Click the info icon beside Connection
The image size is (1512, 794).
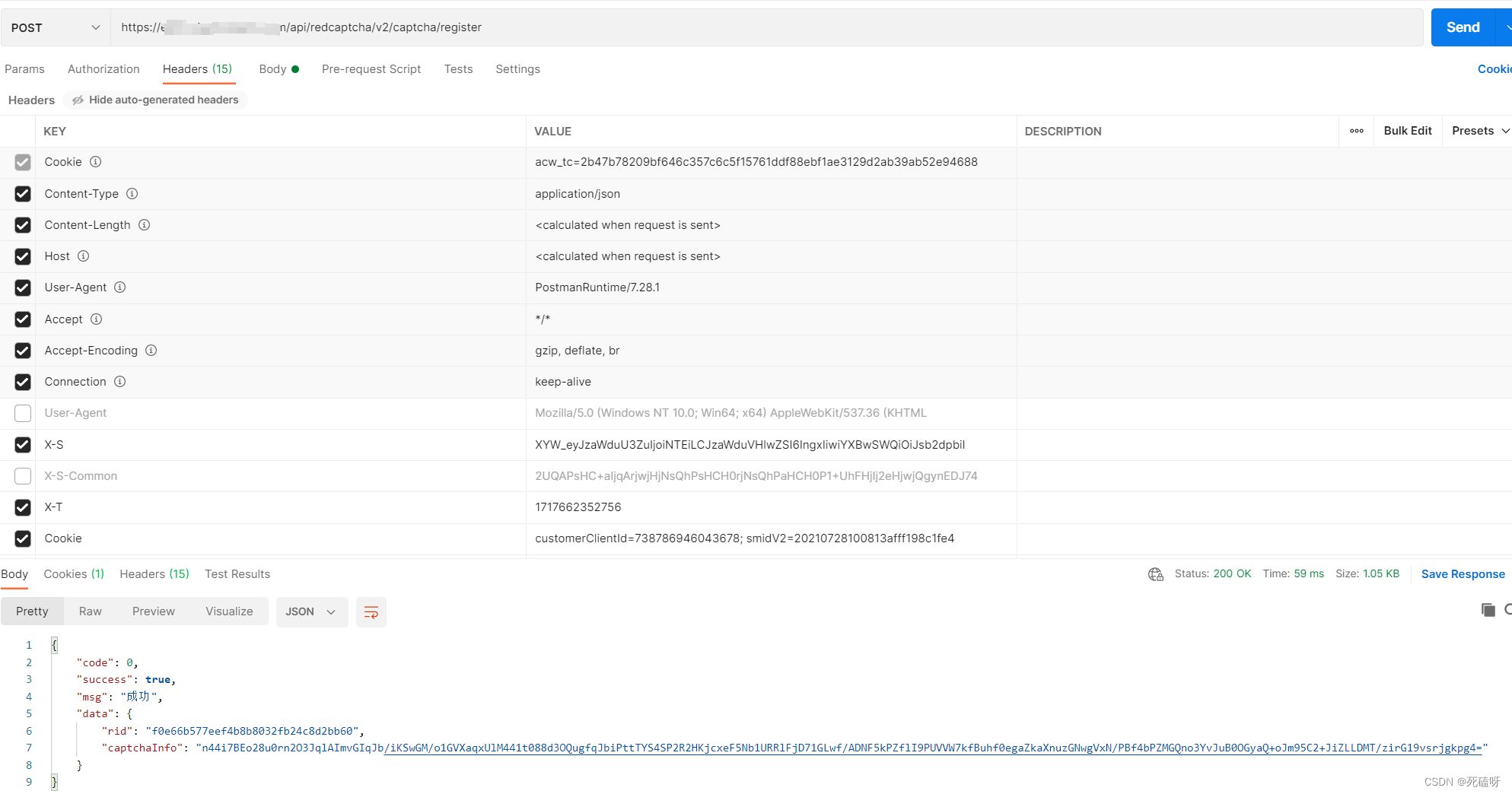120,382
